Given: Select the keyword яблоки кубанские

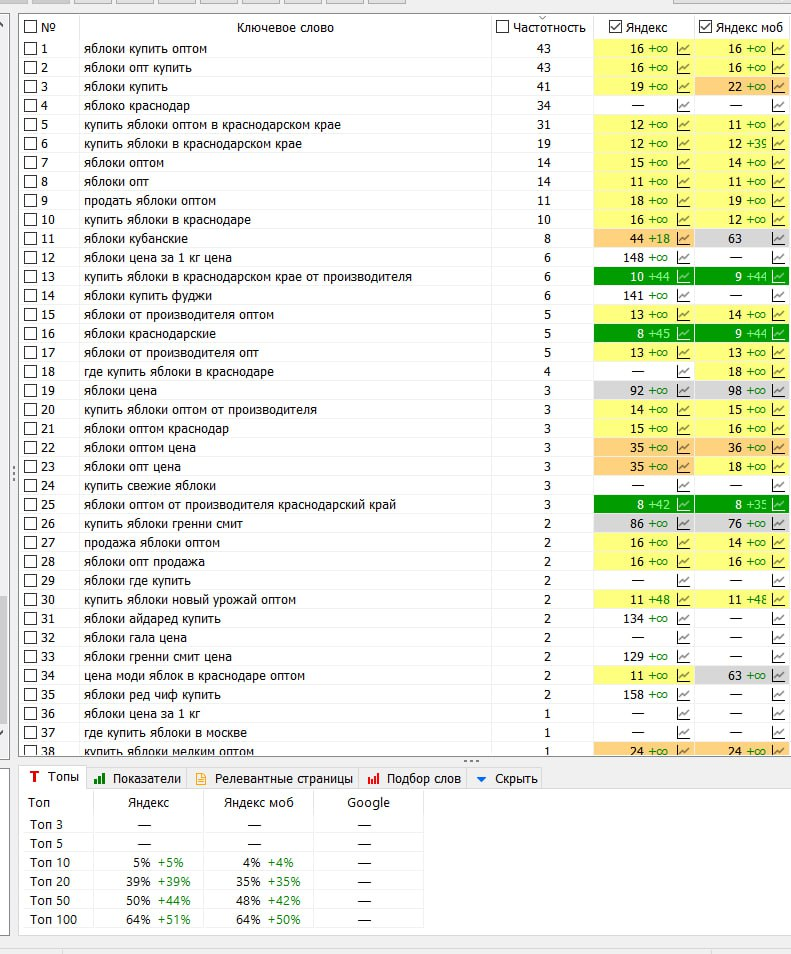Looking at the screenshot, I should click(x=136, y=239).
